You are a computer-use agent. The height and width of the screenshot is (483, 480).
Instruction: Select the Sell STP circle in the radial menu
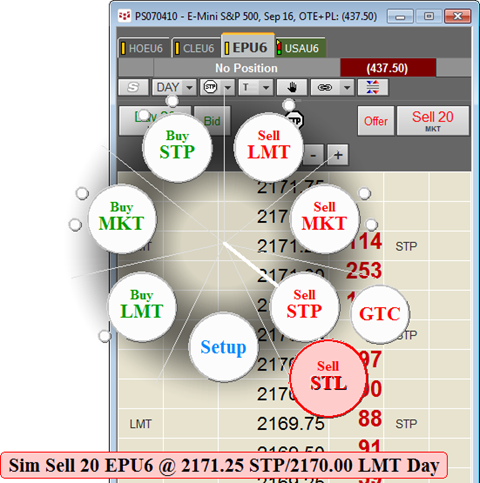tap(304, 307)
